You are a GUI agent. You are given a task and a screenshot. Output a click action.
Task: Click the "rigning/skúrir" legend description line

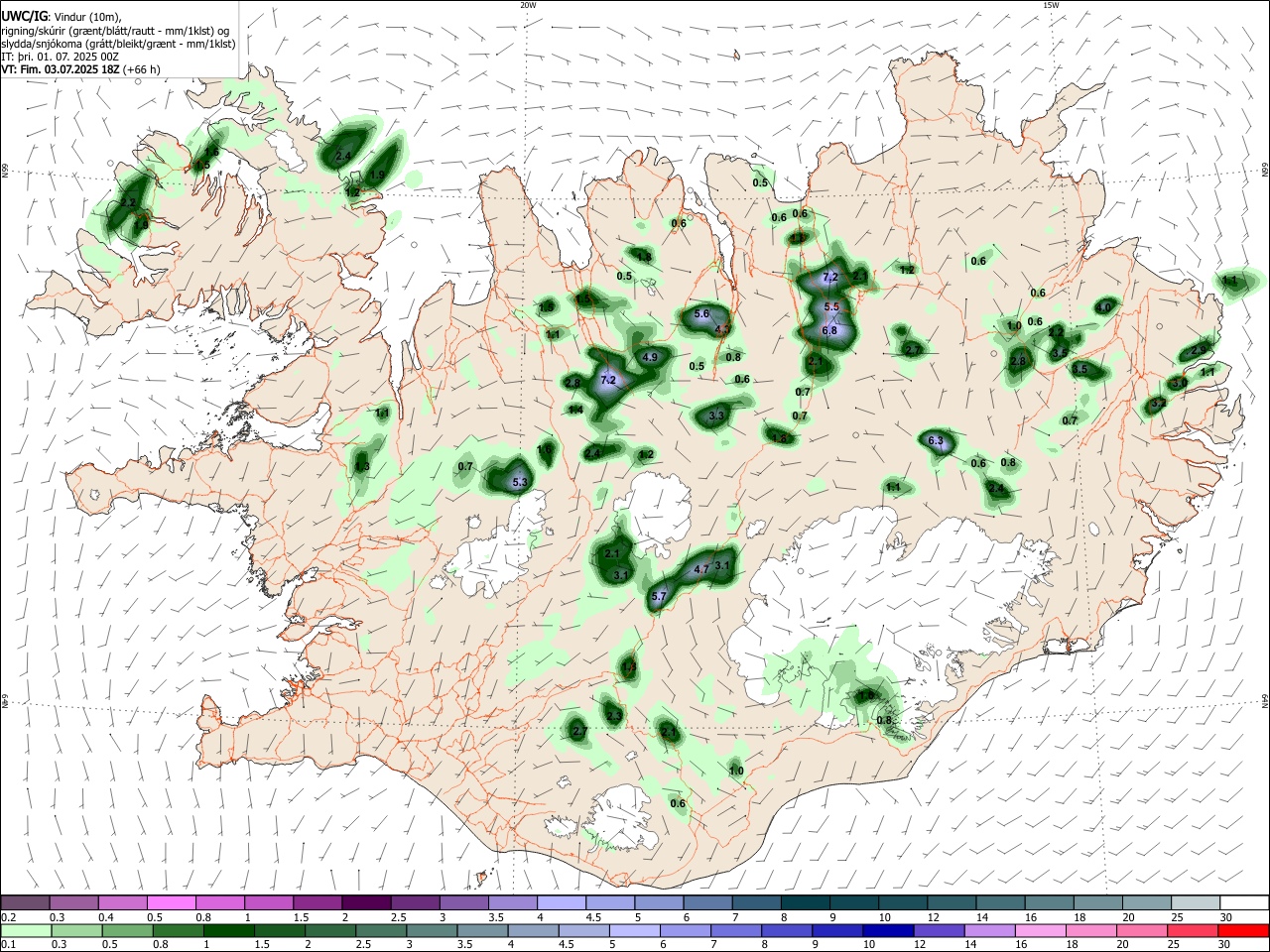(x=117, y=31)
